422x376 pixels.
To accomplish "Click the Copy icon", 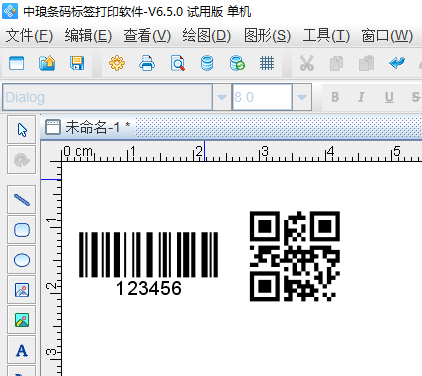I will tap(336, 63).
